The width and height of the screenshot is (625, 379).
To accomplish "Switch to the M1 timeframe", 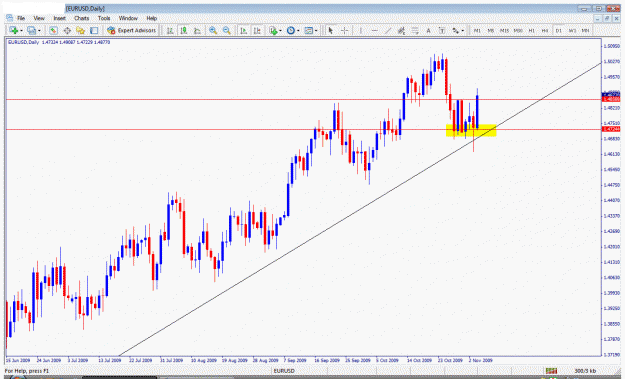I will (x=477, y=30).
